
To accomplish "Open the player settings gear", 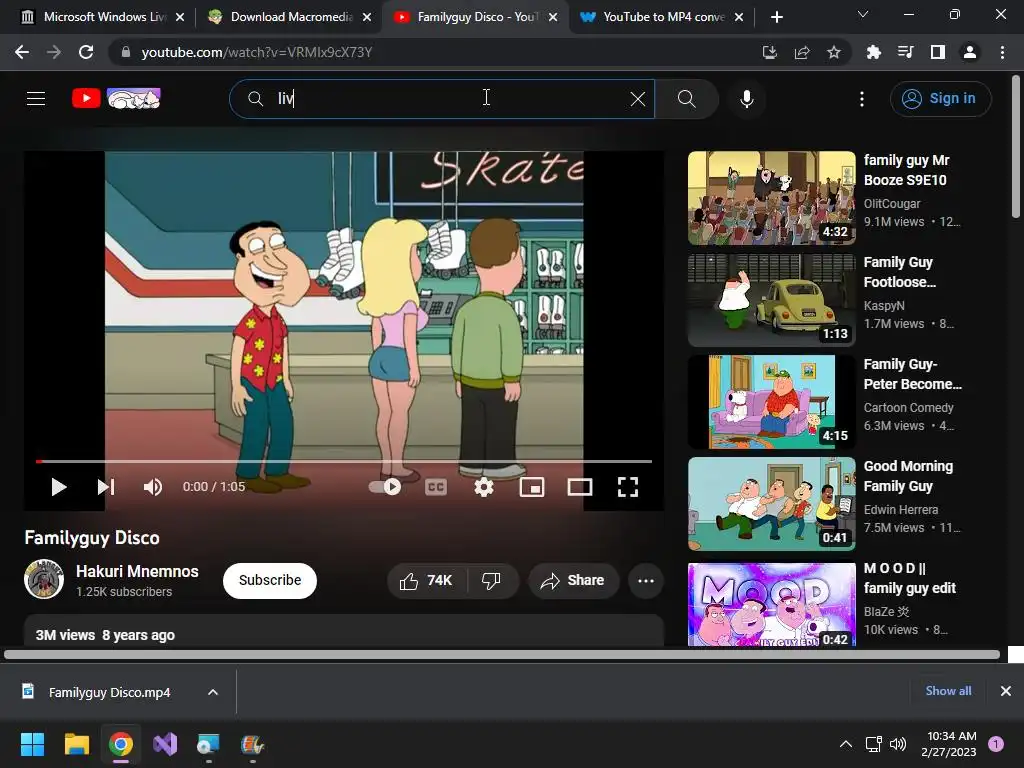I will pos(484,487).
